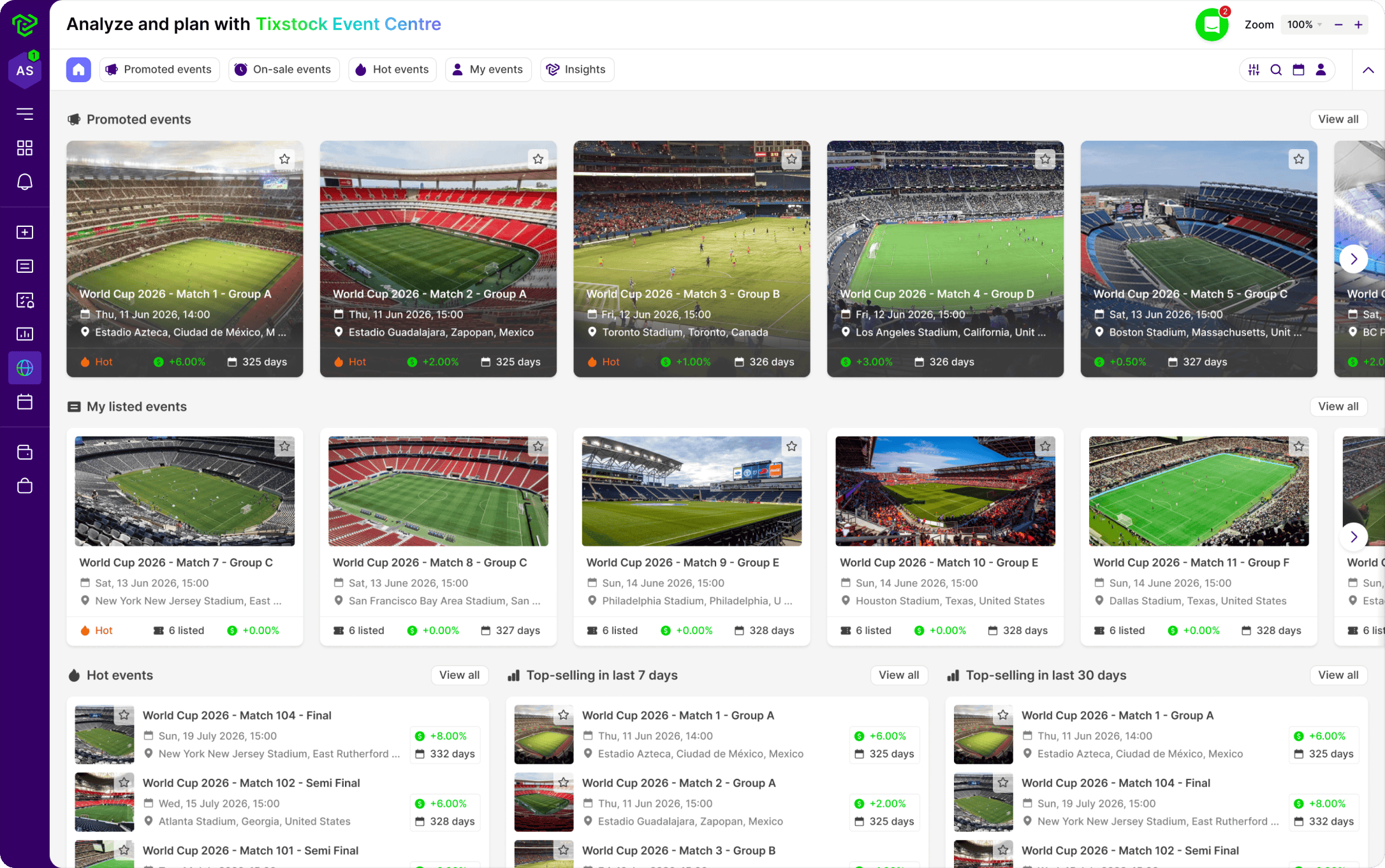The height and width of the screenshot is (868, 1385).
Task: Open Match 104 - Final in Hot events
Action: [277, 734]
